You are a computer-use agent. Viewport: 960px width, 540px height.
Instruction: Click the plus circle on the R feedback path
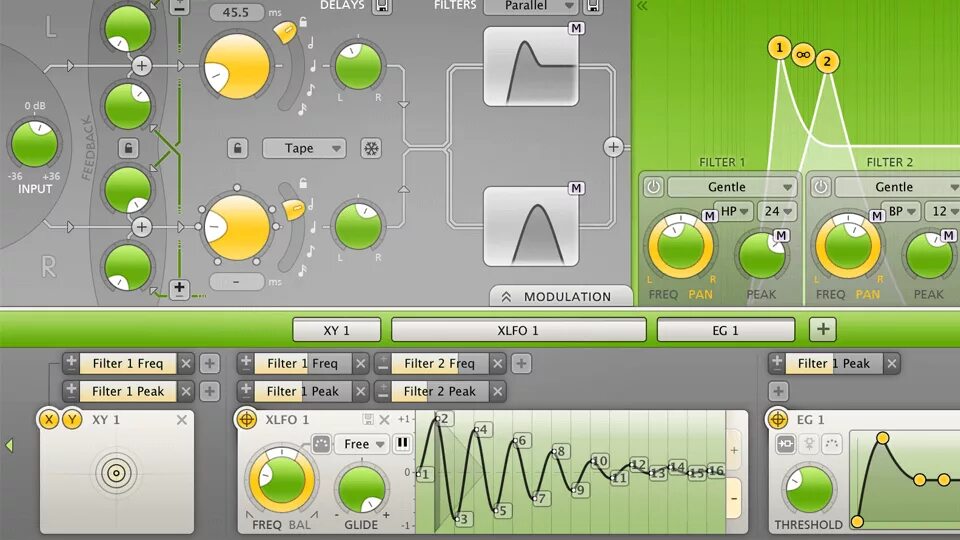tap(141, 227)
